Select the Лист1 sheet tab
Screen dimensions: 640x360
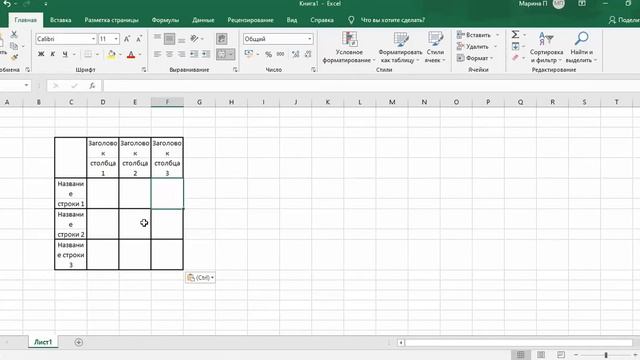[x=43, y=342]
